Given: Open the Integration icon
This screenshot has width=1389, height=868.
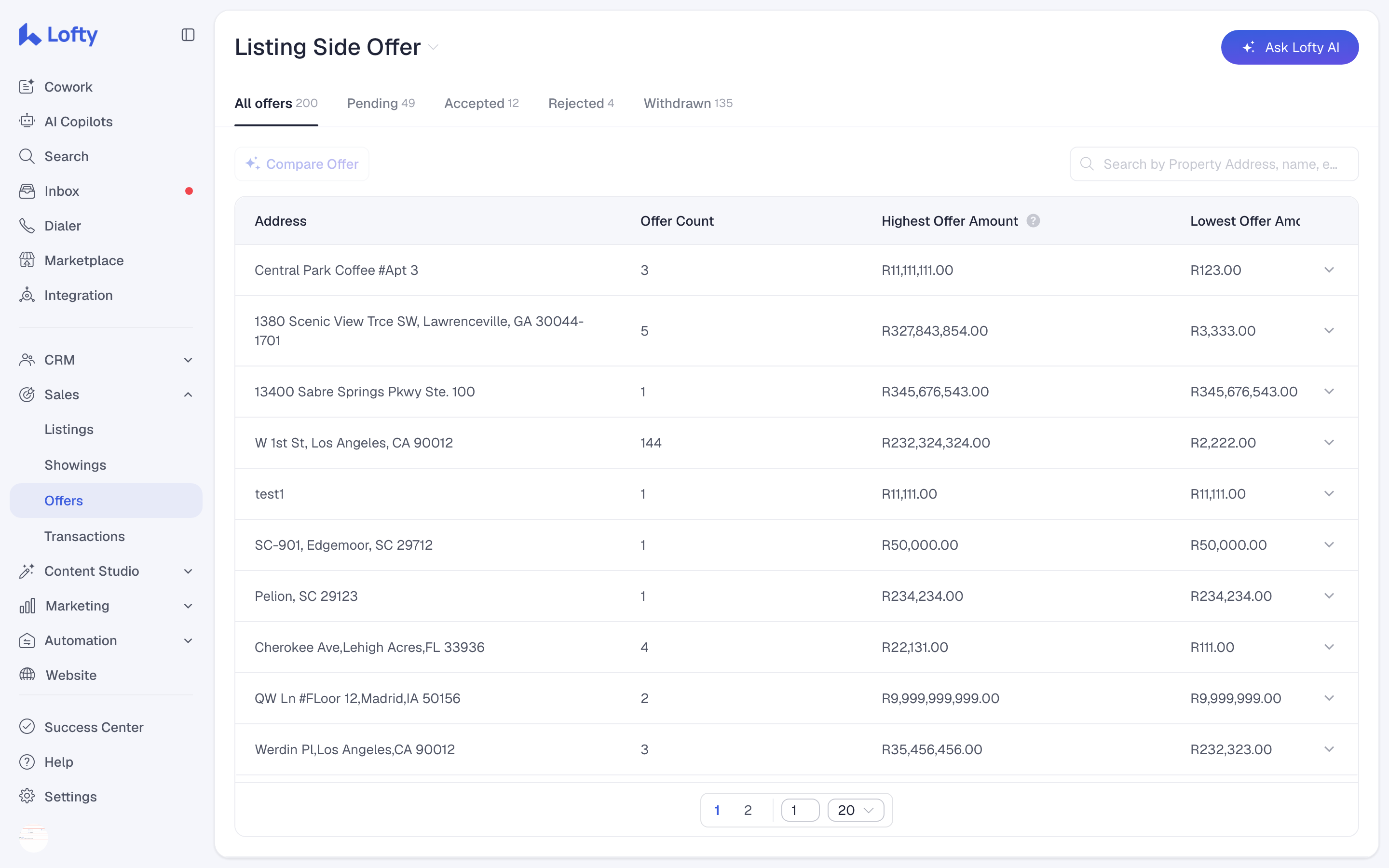Looking at the screenshot, I should tap(27, 295).
